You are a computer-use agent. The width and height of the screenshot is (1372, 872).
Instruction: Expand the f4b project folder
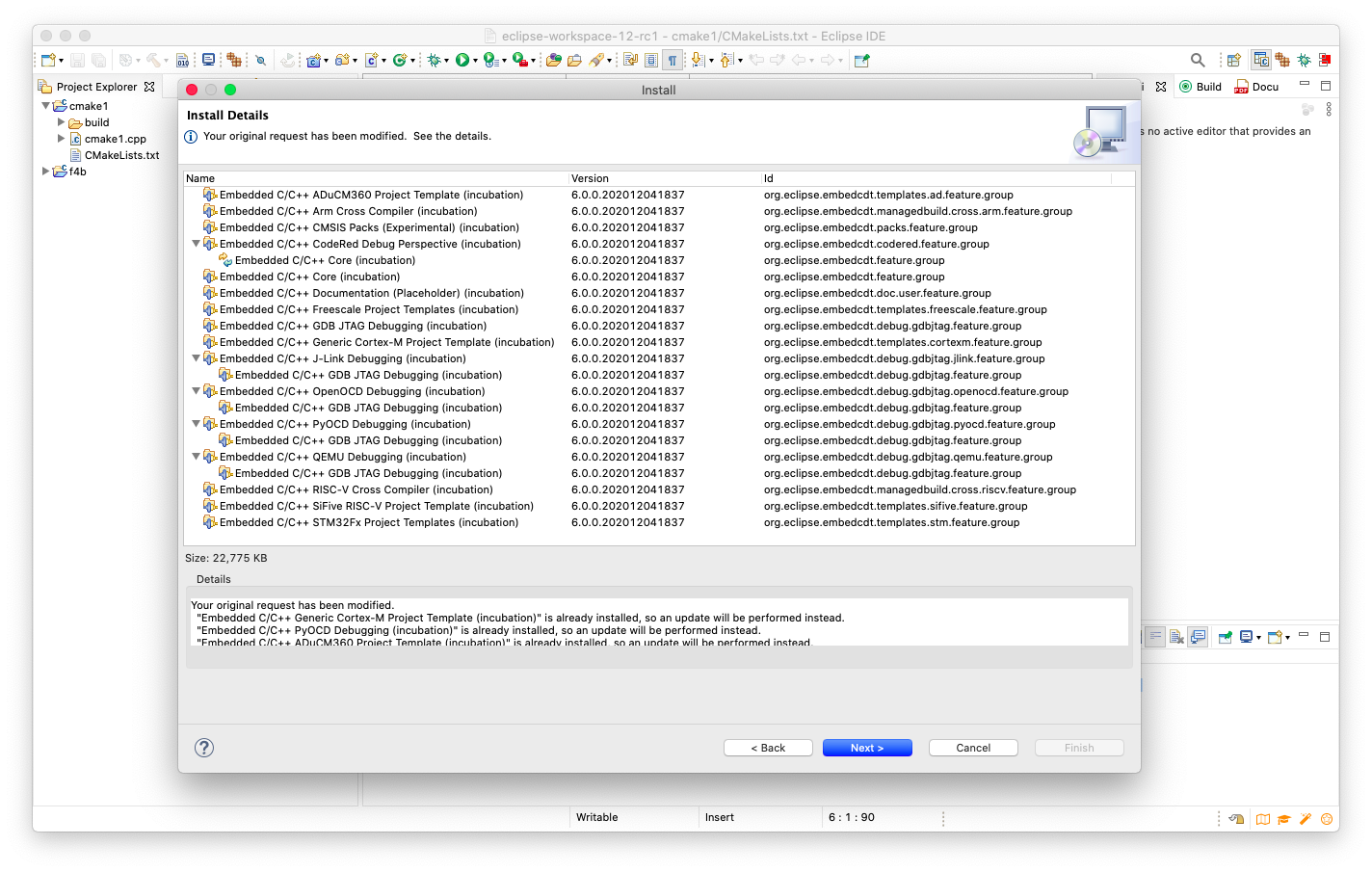point(45,172)
